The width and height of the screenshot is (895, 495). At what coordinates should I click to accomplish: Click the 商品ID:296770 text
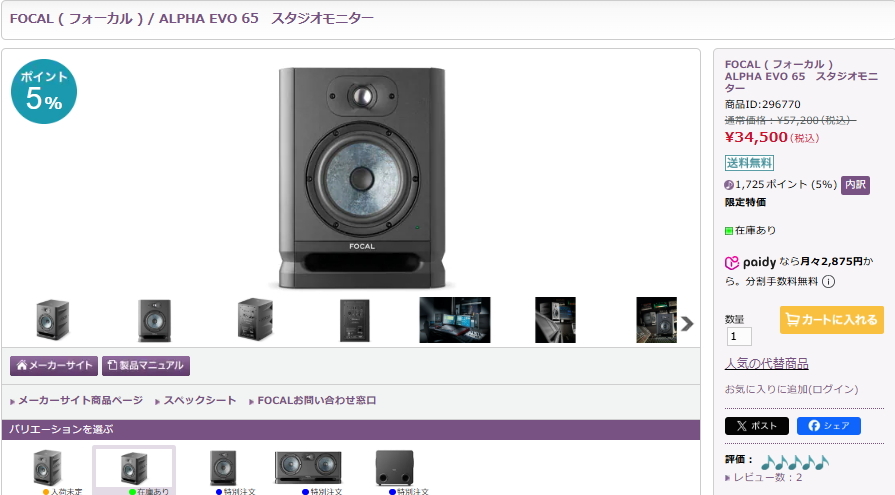pyautogui.click(x=763, y=104)
